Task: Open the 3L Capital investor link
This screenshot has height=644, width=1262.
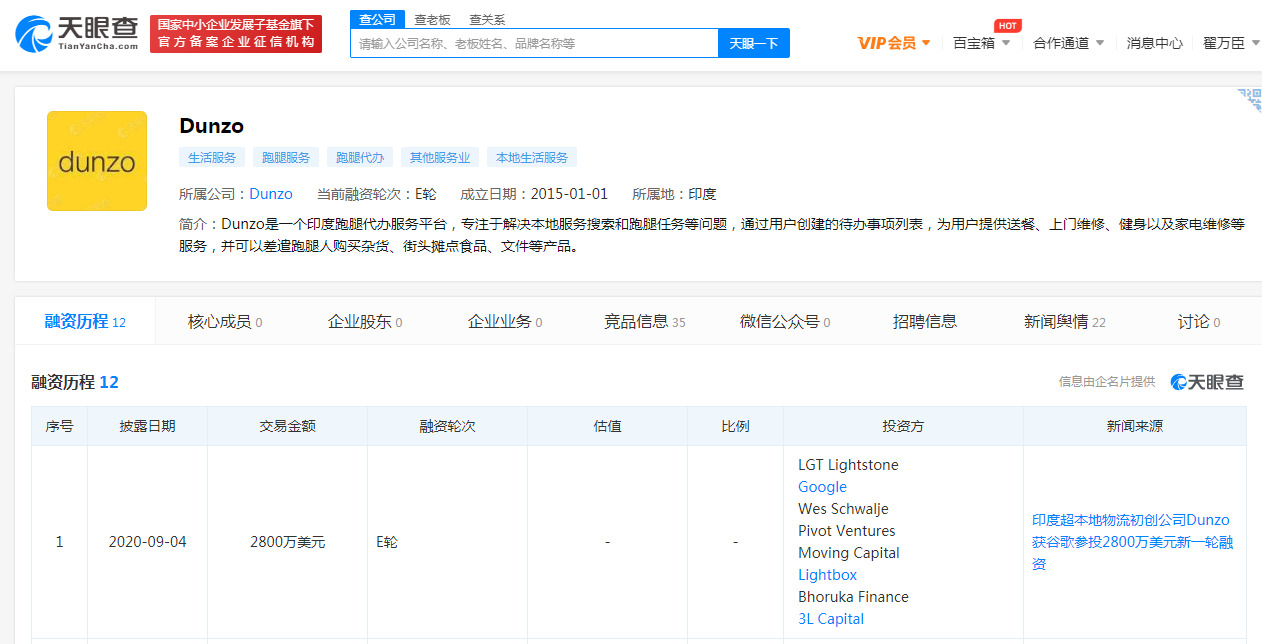Action: click(831, 619)
